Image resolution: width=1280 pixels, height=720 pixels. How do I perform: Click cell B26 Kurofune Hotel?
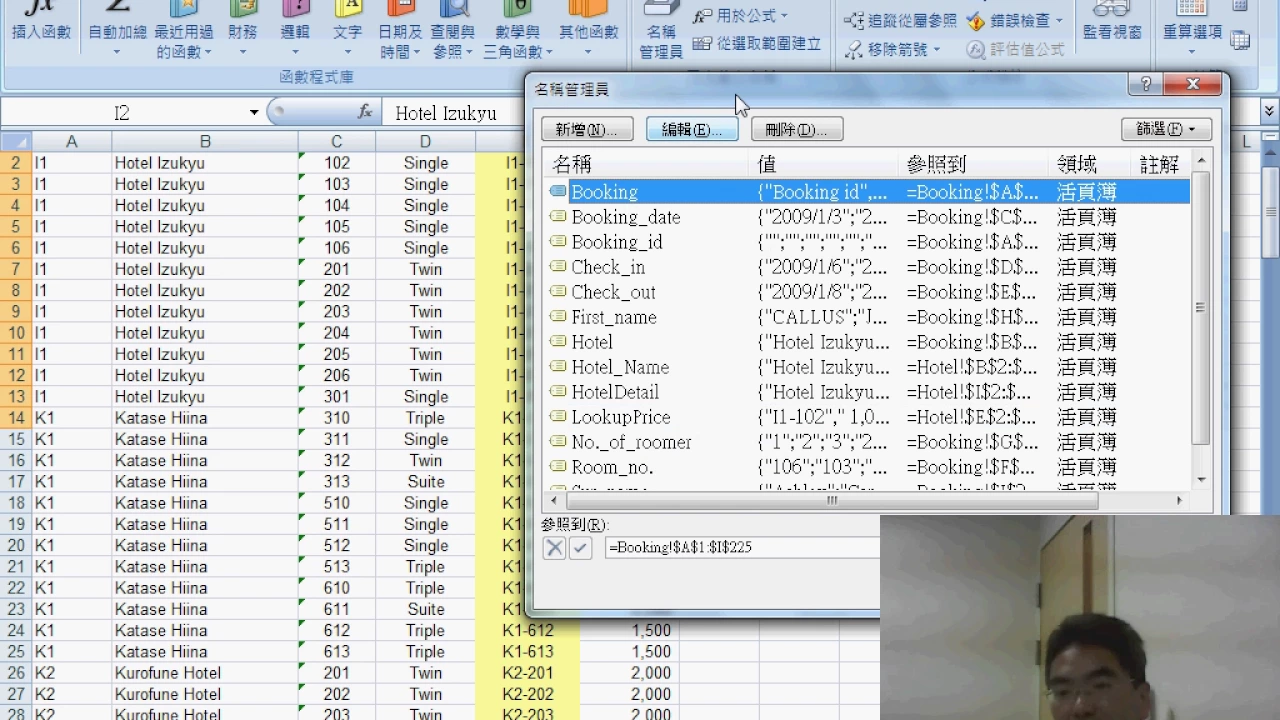(x=205, y=673)
